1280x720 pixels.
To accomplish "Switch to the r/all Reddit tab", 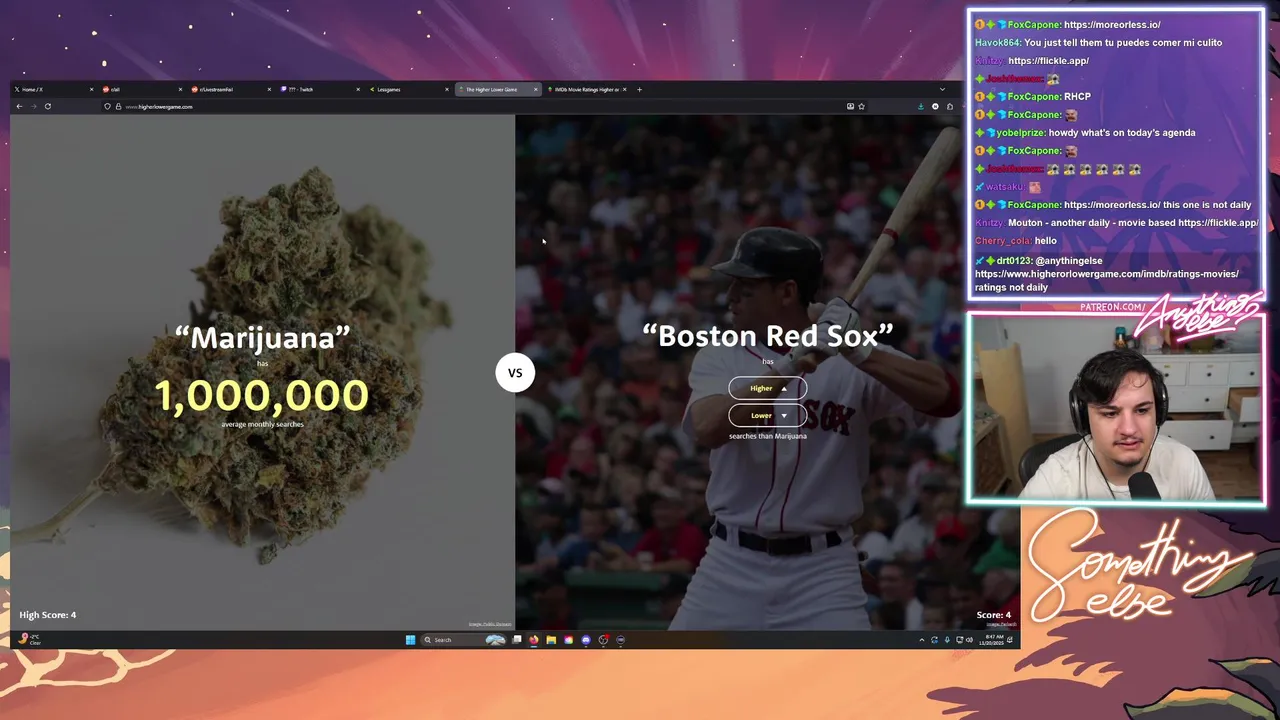I will pyautogui.click(x=145, y=89).
